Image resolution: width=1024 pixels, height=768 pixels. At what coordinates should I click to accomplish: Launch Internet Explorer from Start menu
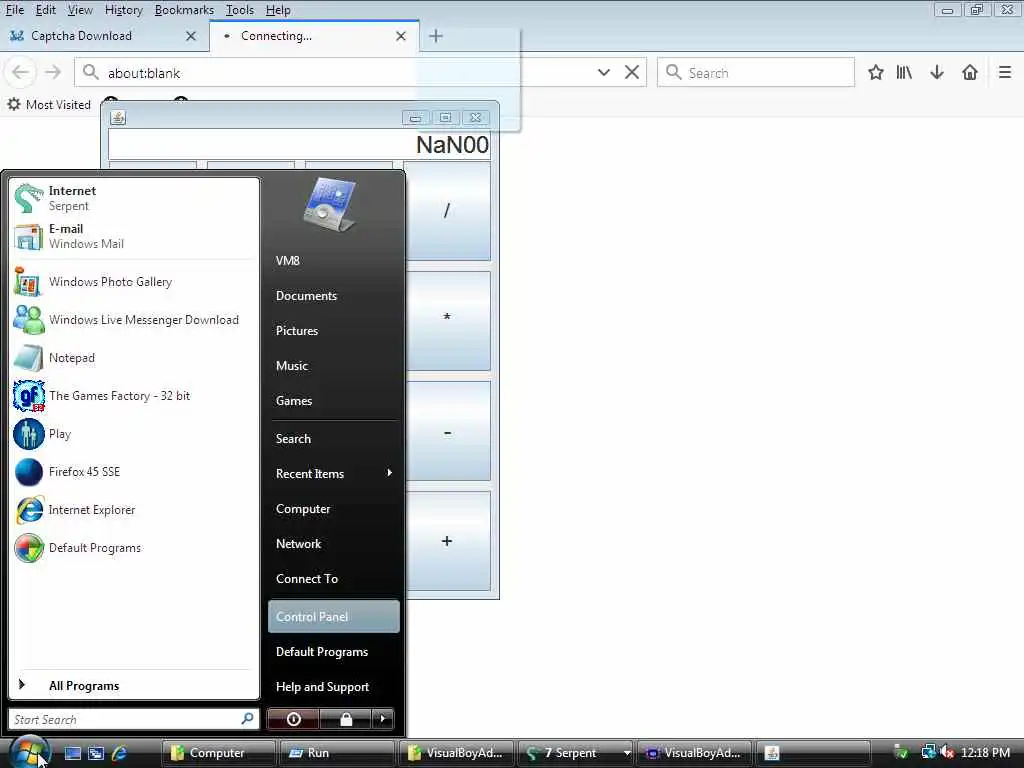[134, 509]
